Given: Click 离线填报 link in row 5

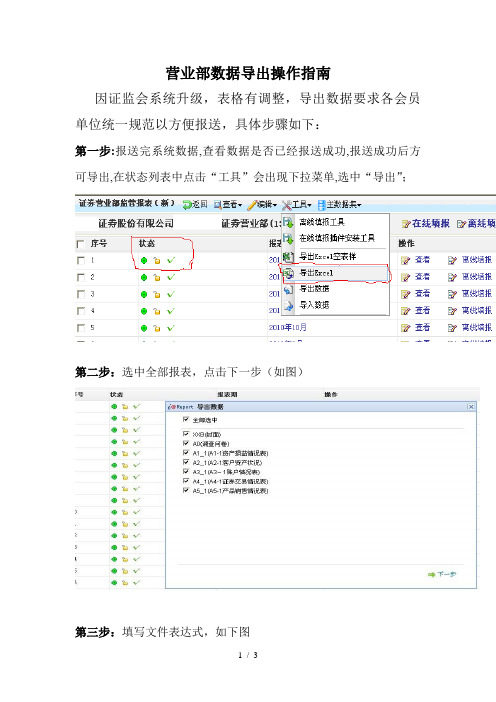Looking at the screenshot, I should point(477,328).
